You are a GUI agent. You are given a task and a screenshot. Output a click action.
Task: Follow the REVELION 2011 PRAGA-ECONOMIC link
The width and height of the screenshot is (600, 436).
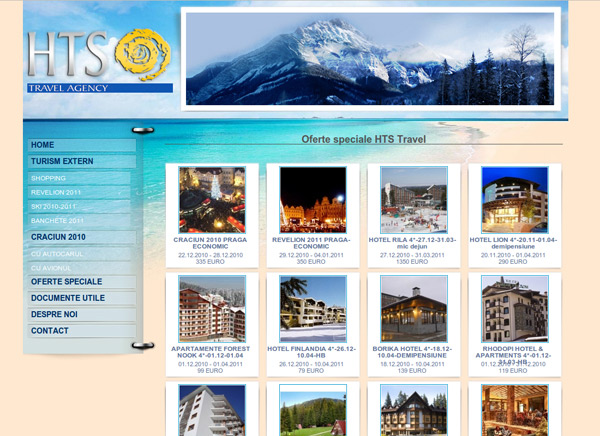(x=311, y=243)
